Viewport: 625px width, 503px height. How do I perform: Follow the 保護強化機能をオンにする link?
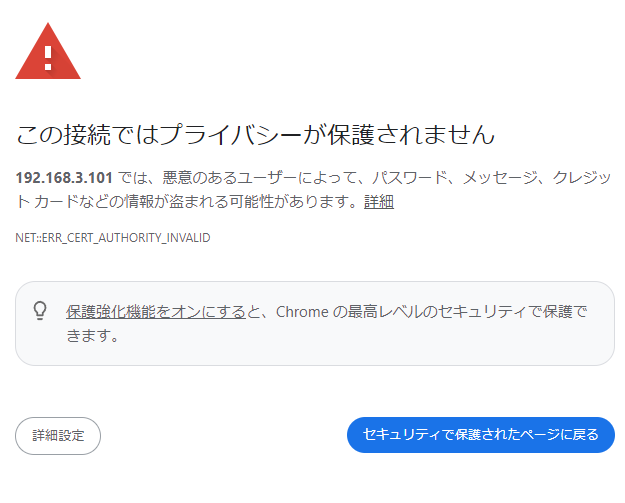pyautogui.click(x=156, y=312)
